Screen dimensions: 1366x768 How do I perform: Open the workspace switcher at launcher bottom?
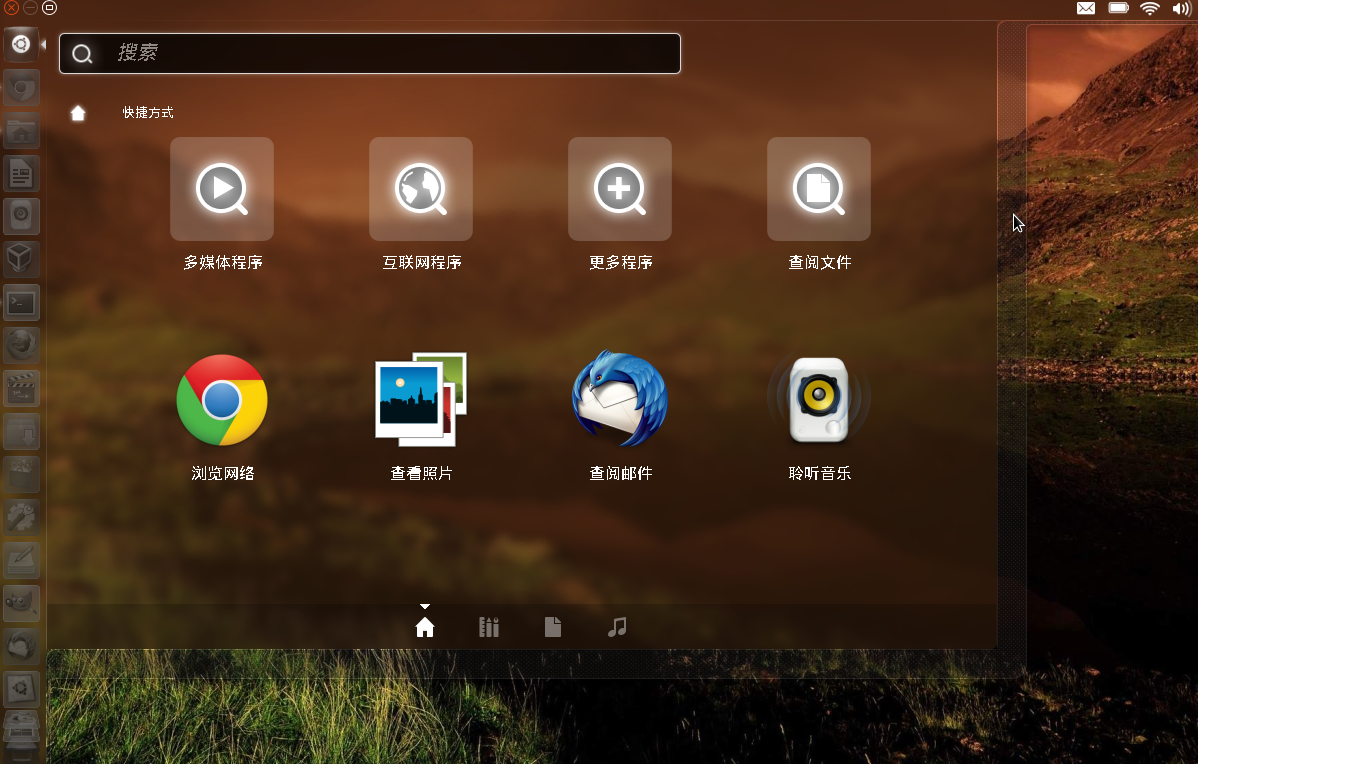pos(21,731)
